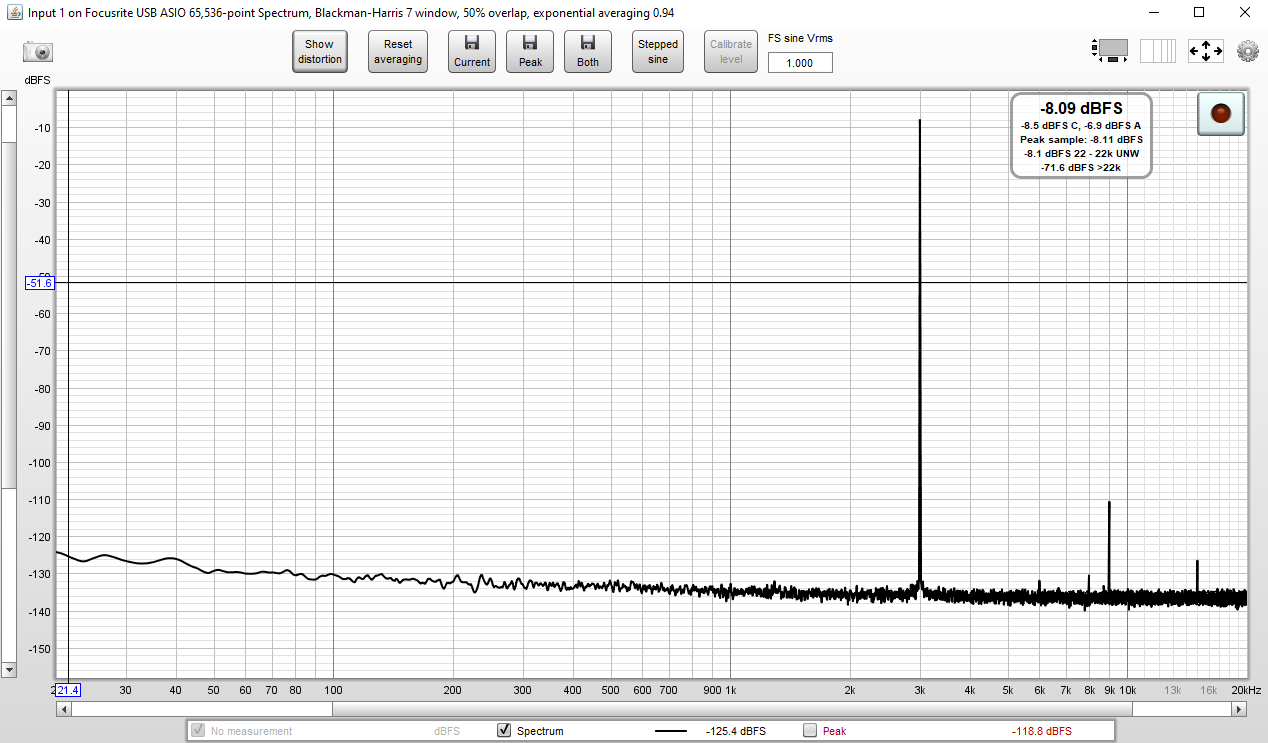
Task: Click the 1k frequency axis label
Action: (x=730, y=690)
